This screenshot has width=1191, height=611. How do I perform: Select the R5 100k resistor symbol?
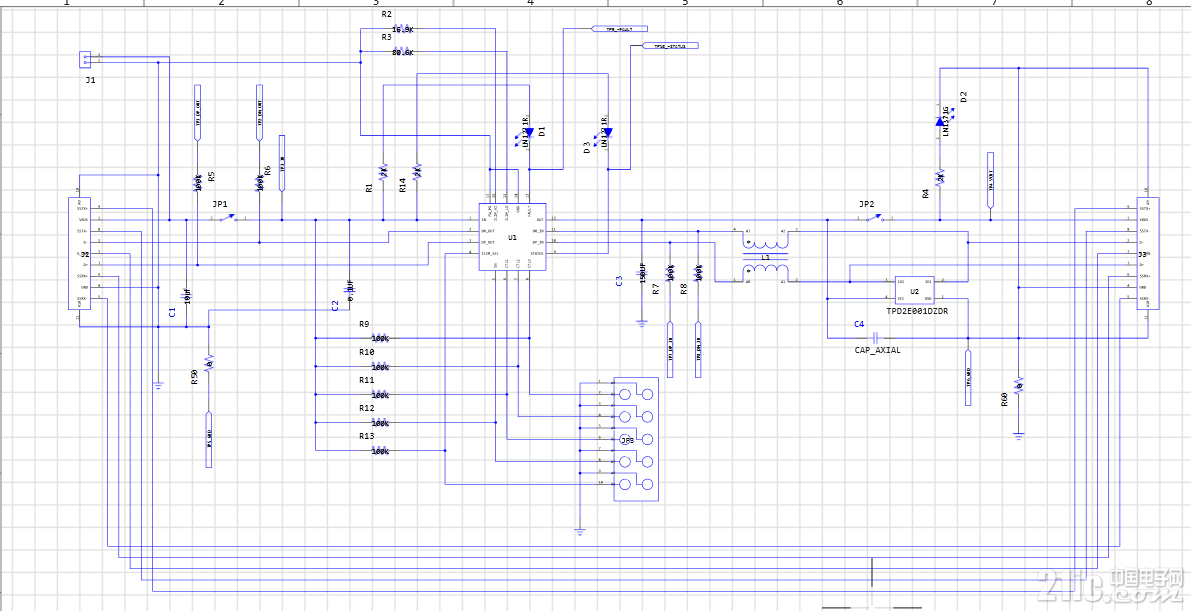pos(197,182)
